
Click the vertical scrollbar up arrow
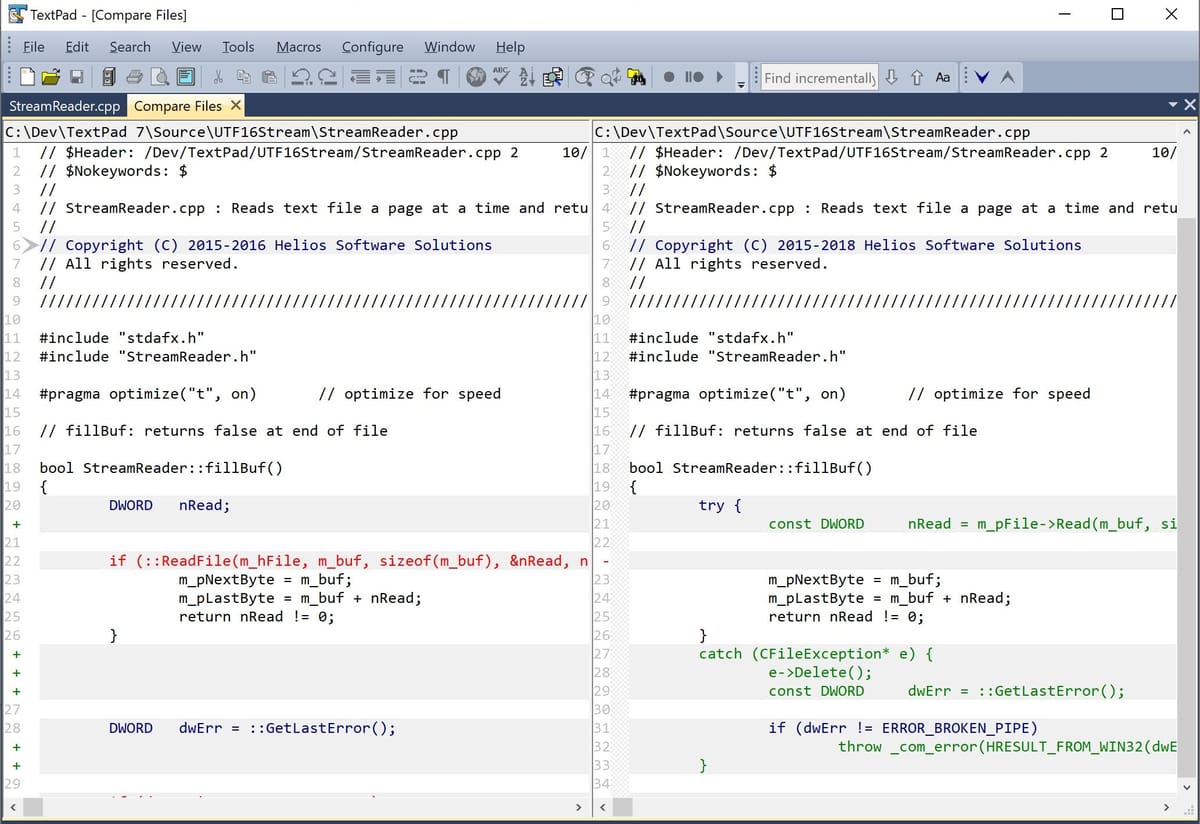tap(1187, 132)
